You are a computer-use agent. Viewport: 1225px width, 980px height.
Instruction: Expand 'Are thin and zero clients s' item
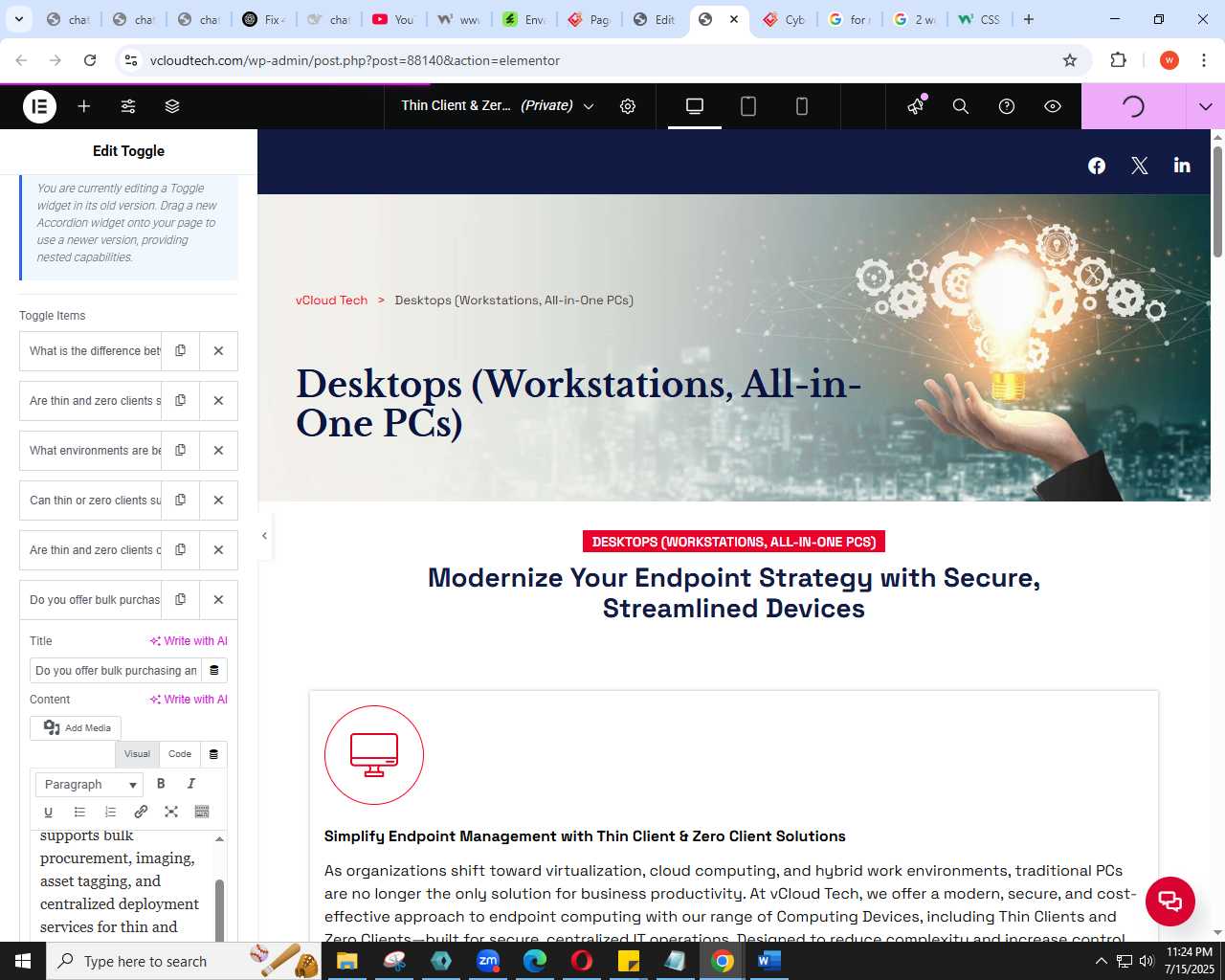point(91,401)
